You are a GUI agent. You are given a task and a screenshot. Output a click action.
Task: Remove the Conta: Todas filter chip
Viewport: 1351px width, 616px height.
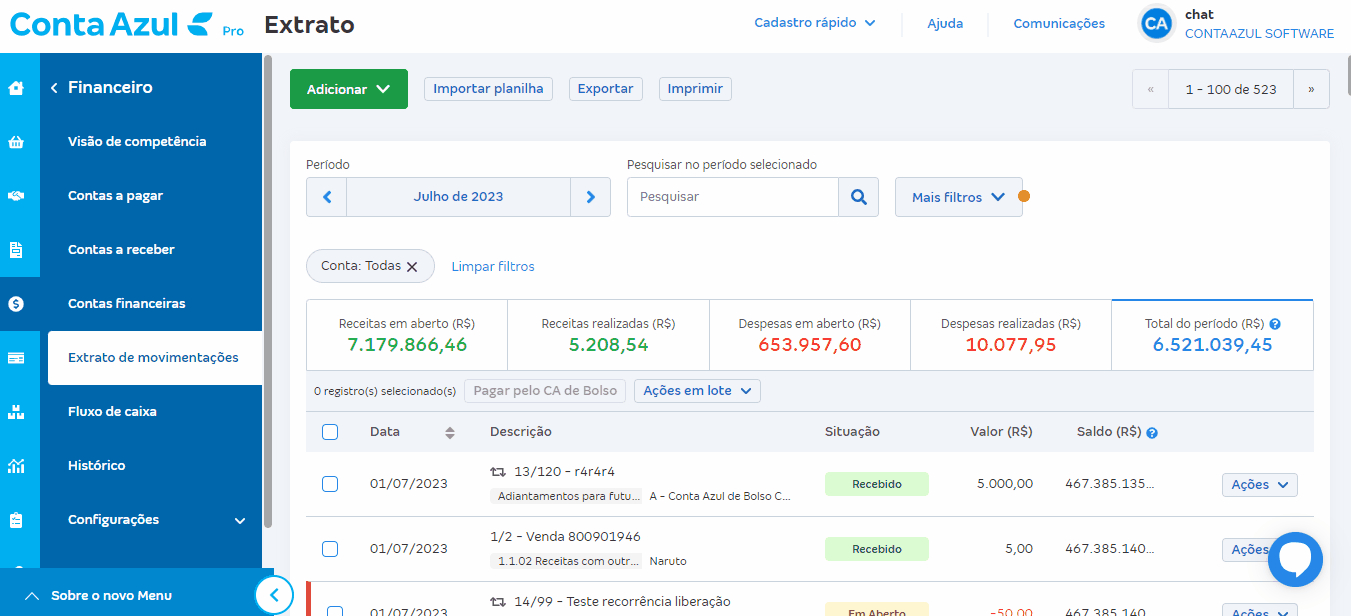click(x=411, y=267)
